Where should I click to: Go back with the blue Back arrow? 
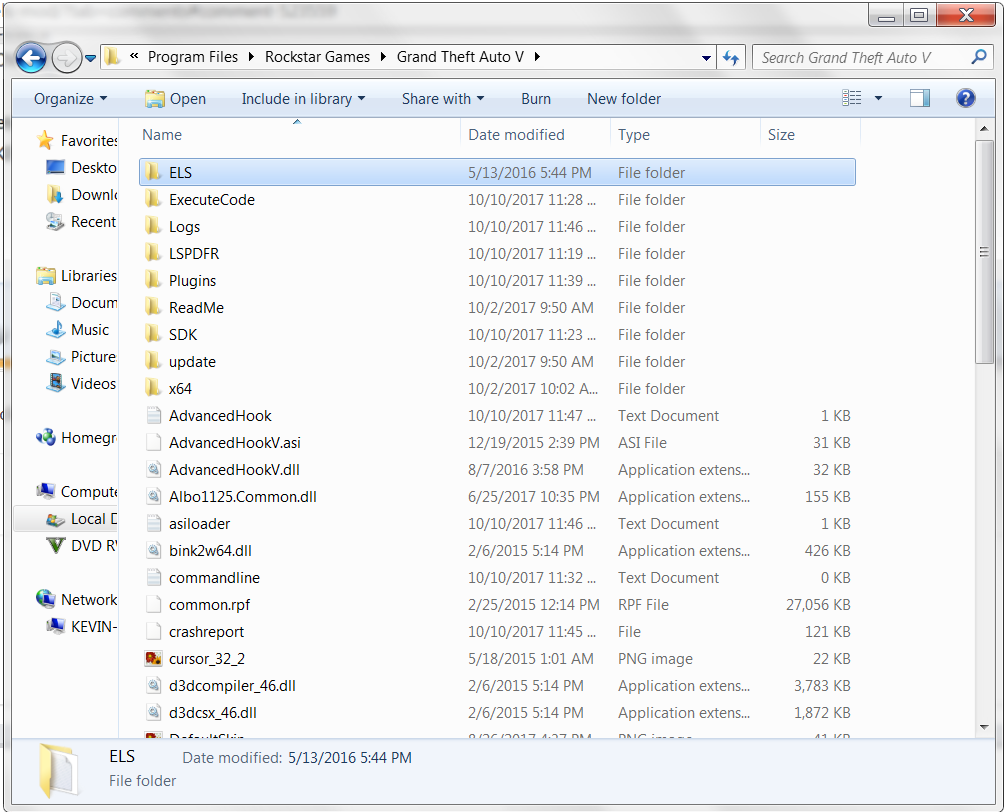tap(31, 58)
